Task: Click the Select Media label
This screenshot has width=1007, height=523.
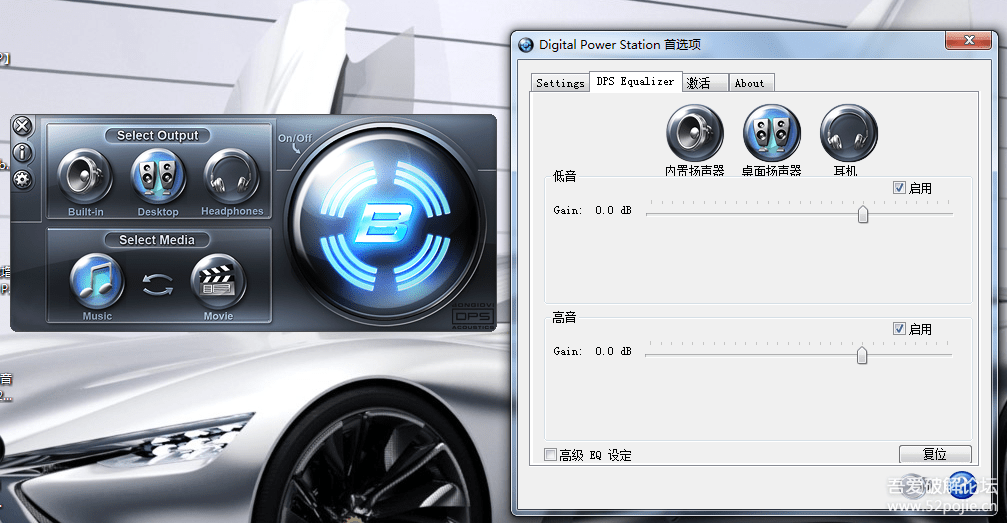Action: click(157, 240)
